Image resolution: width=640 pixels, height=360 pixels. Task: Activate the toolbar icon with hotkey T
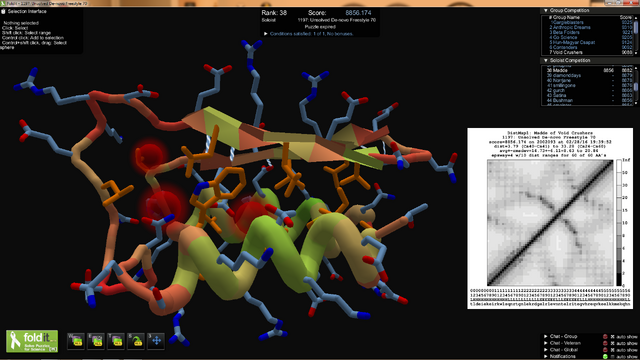(x=116, y=341)
